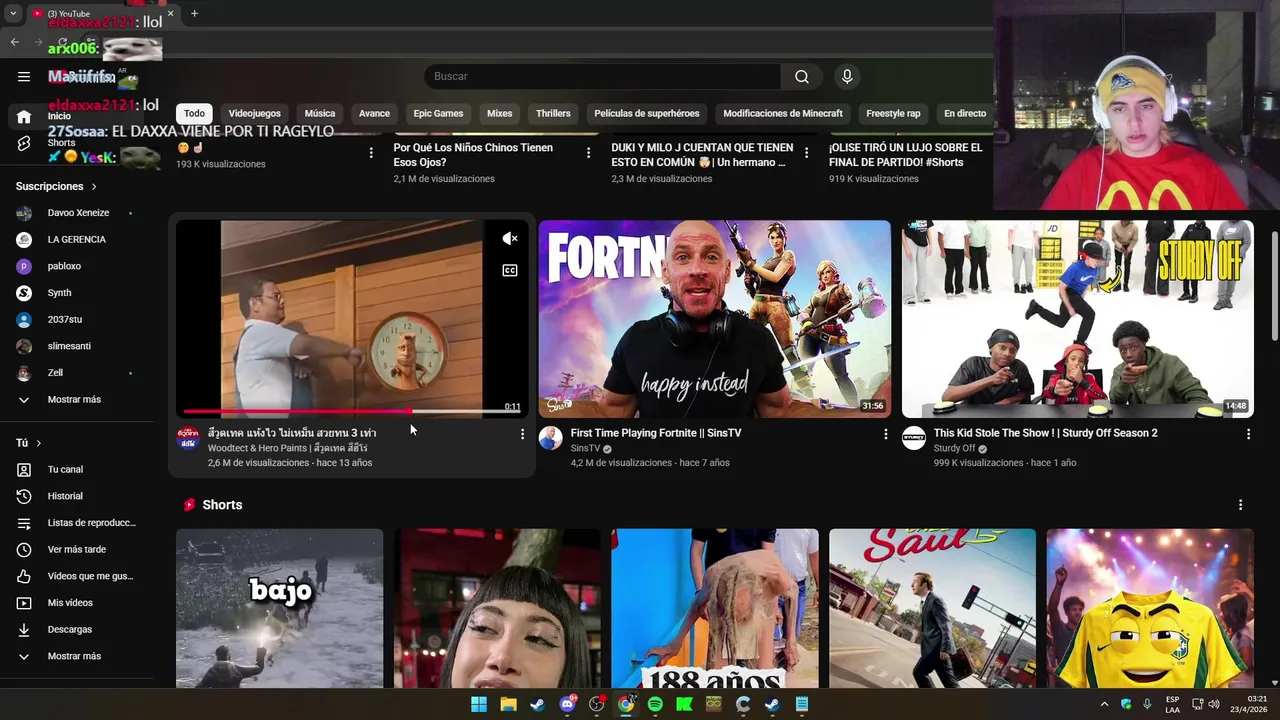Open Spotify from the taskbar
The height and width of the screenshot is (720, 1280).
655,704
